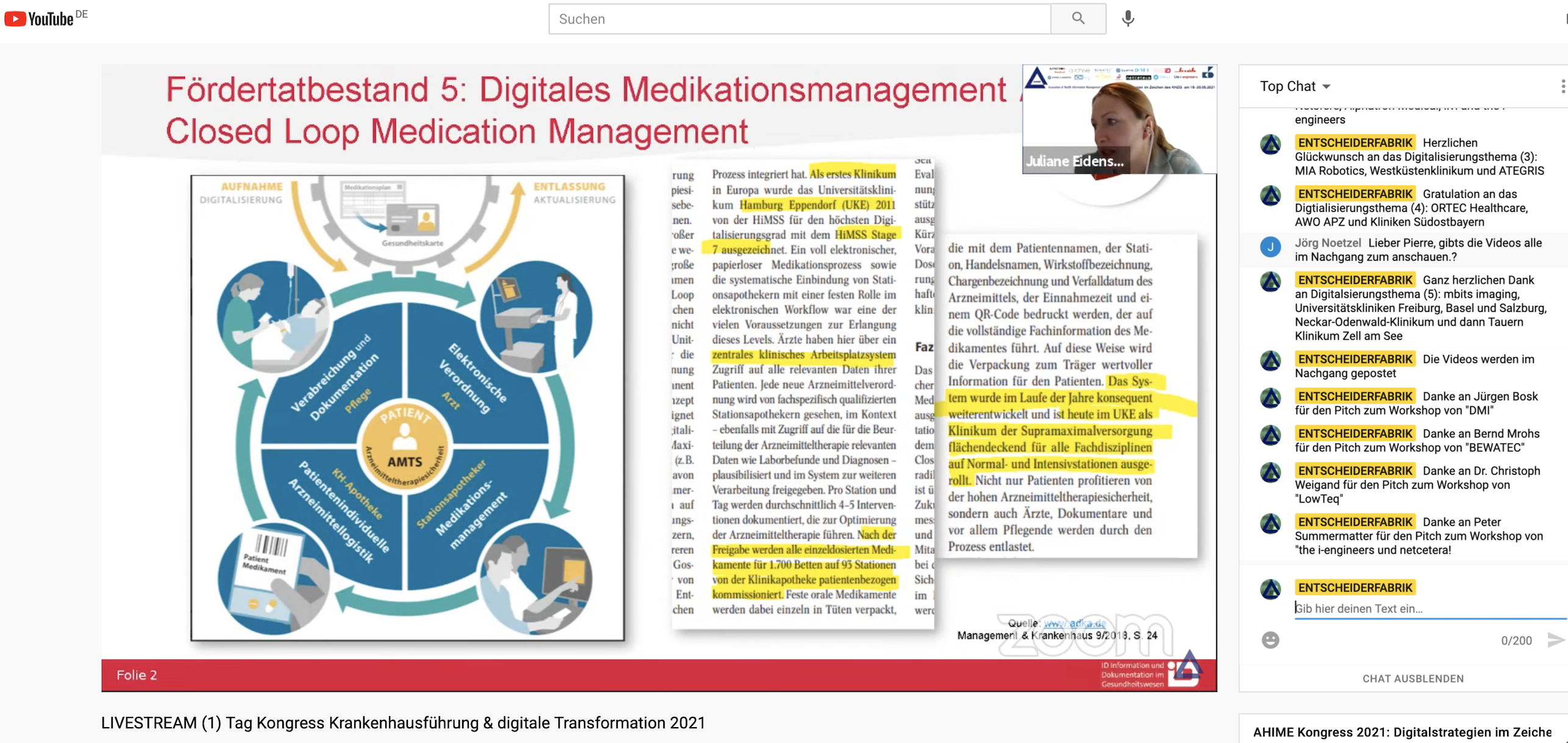Expand the Top Chat dropdown
The height and width of the screenshot is (743, 1568).
tap(1295, 87)
